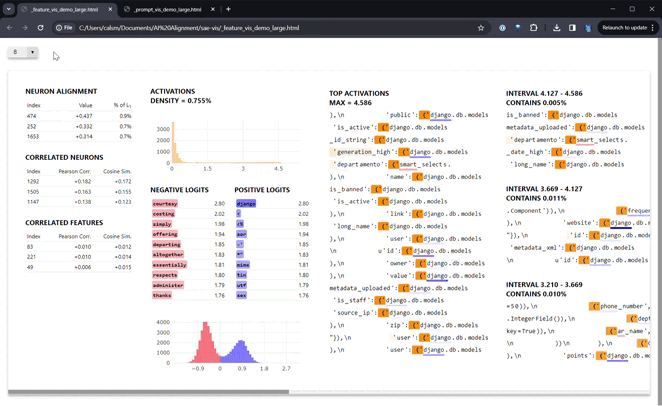Open the tab search dropdown arrow
This screenshot has width=662, height=406.
coord(9,8)
